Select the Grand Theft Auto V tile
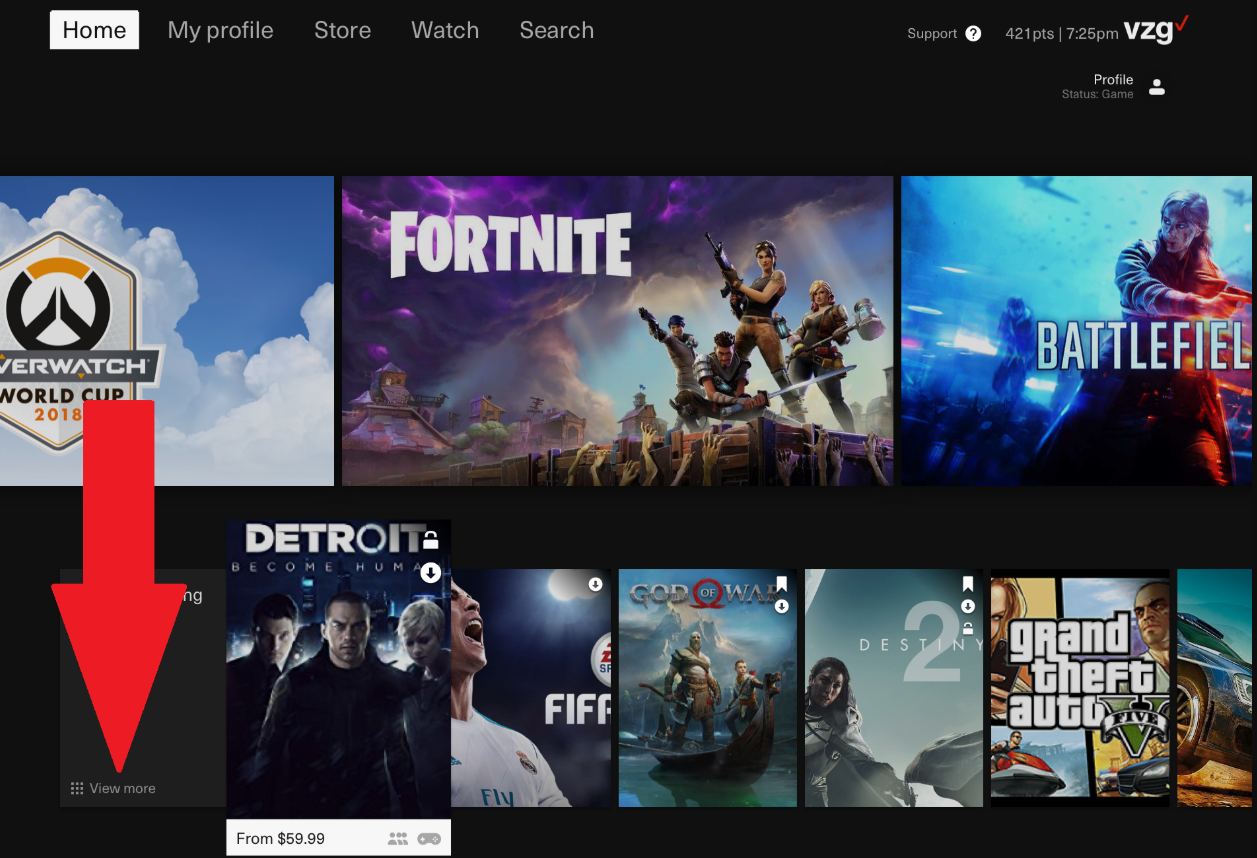Image resolution: width=1257 pixels, height=858 pixels. pyautogui.click(x=1079, y=687)
